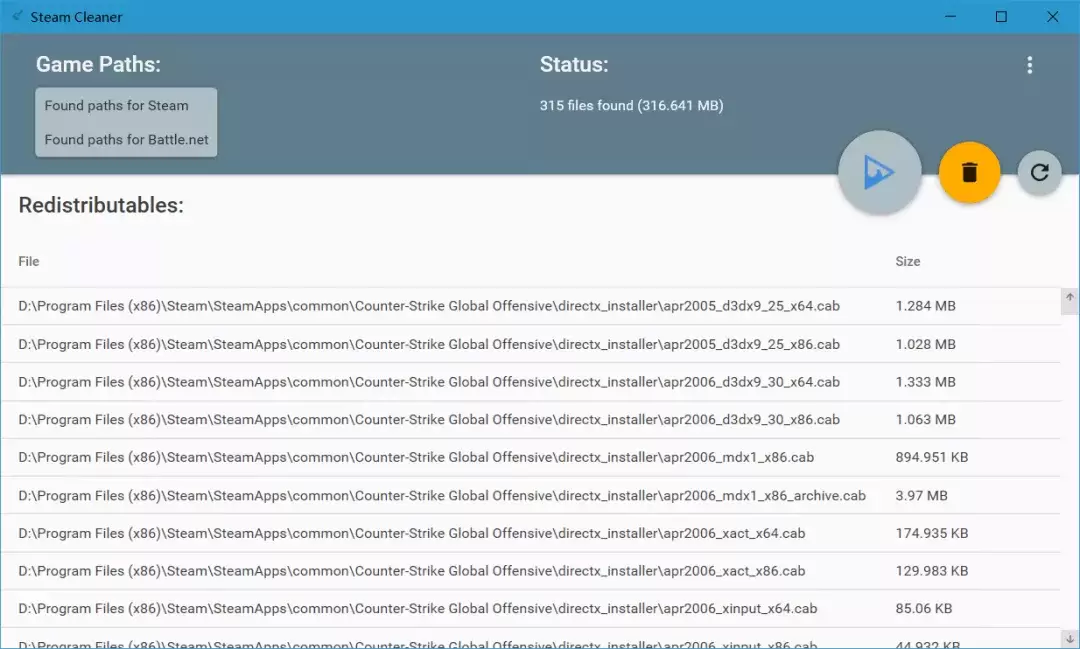Click size value 3.97 MB
This screenshot has width=1080, height=649.
(x=921, y=495)
